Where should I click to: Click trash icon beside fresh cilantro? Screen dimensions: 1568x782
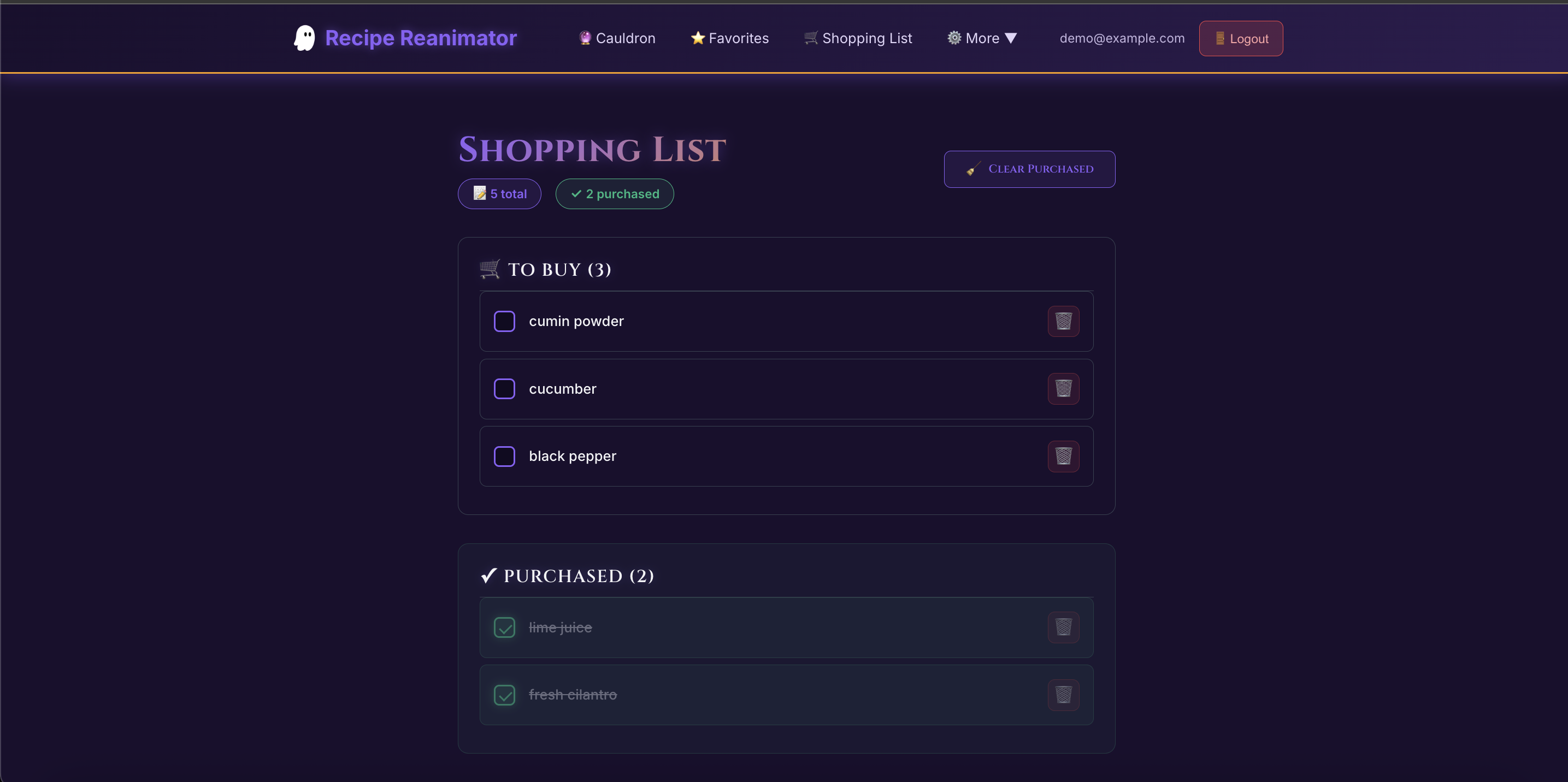1063,695
